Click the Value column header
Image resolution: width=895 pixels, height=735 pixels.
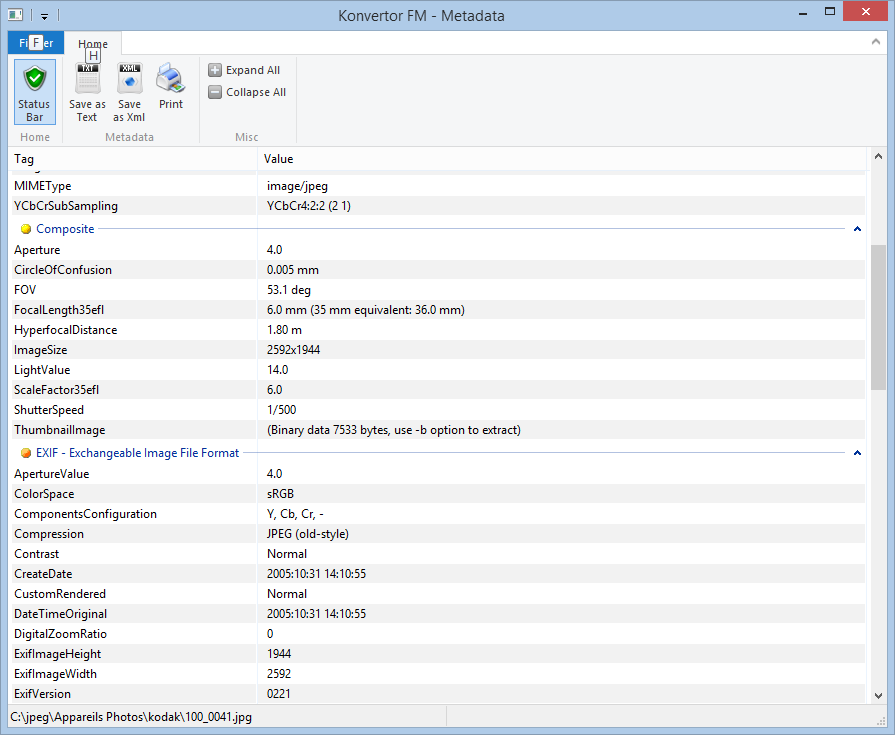coord(562,159)
